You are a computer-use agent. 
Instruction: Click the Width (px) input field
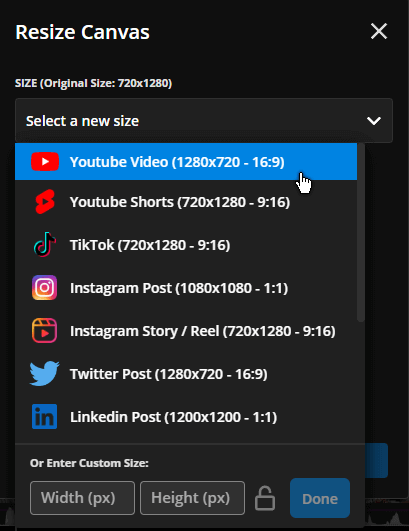(82, 498)
